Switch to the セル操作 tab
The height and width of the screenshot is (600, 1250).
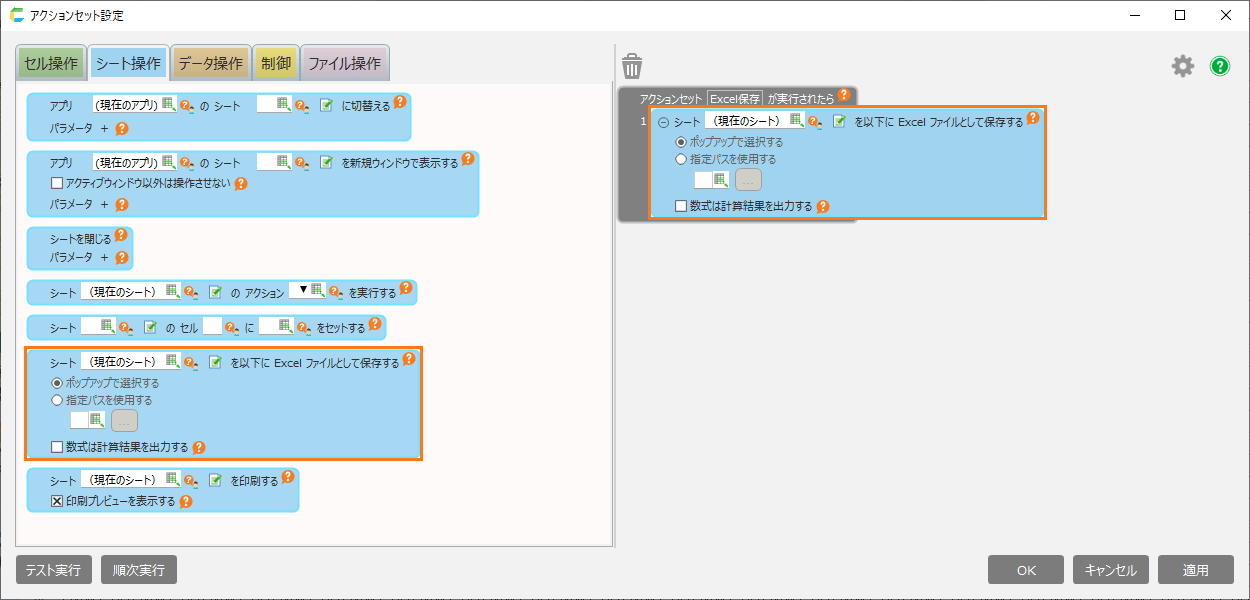tap(50, 63)
